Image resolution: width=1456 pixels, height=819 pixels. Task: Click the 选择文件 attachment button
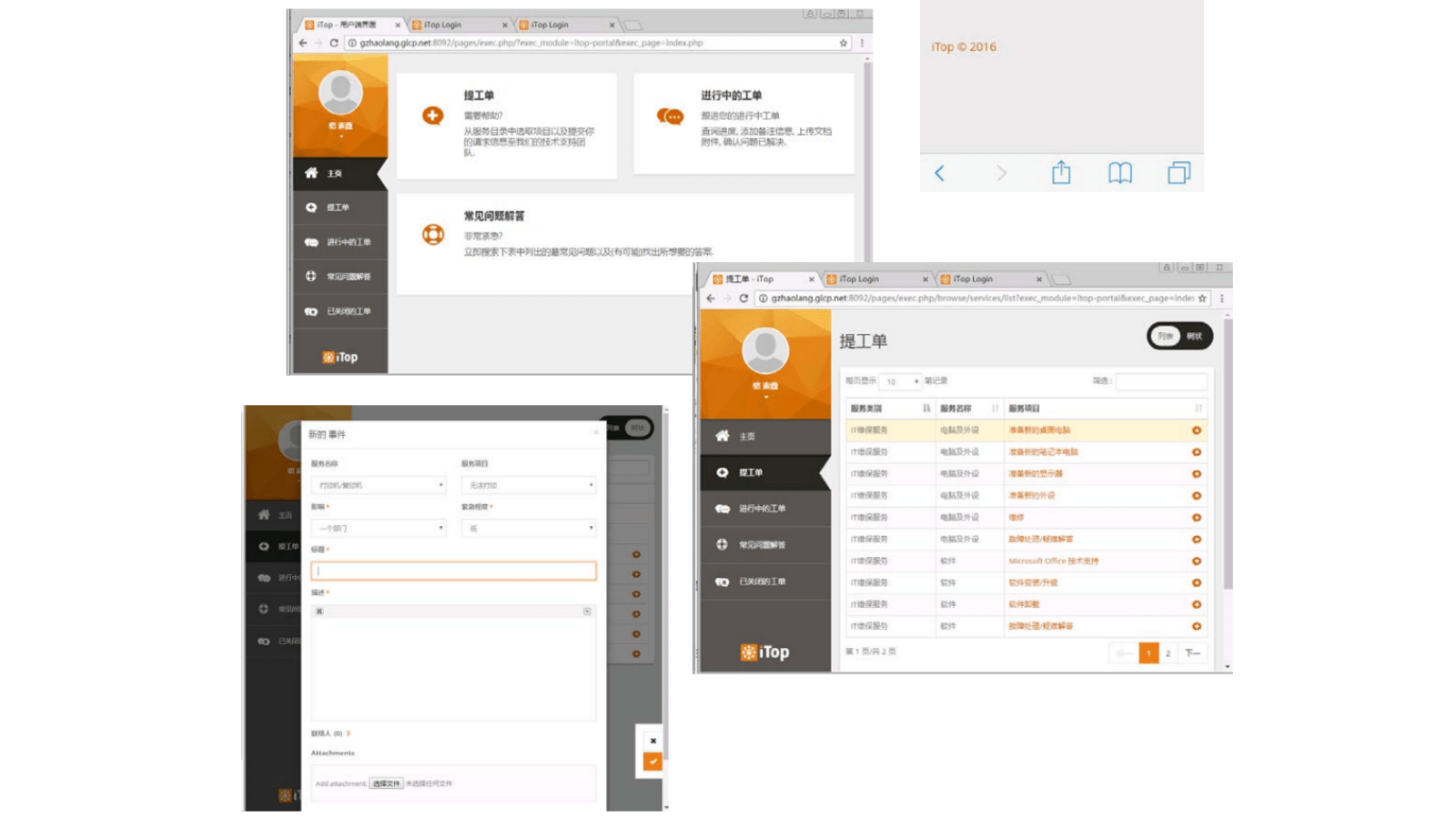386,784
